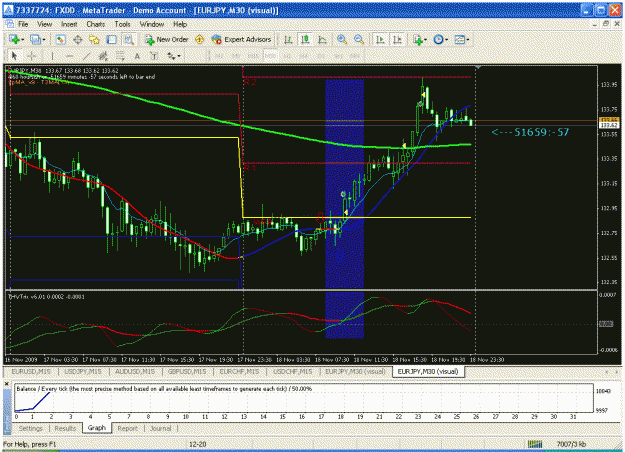The height and width of the screenshot is (452, 625).
Task: Select the Vertical Line tool
Action: [52, 56]
